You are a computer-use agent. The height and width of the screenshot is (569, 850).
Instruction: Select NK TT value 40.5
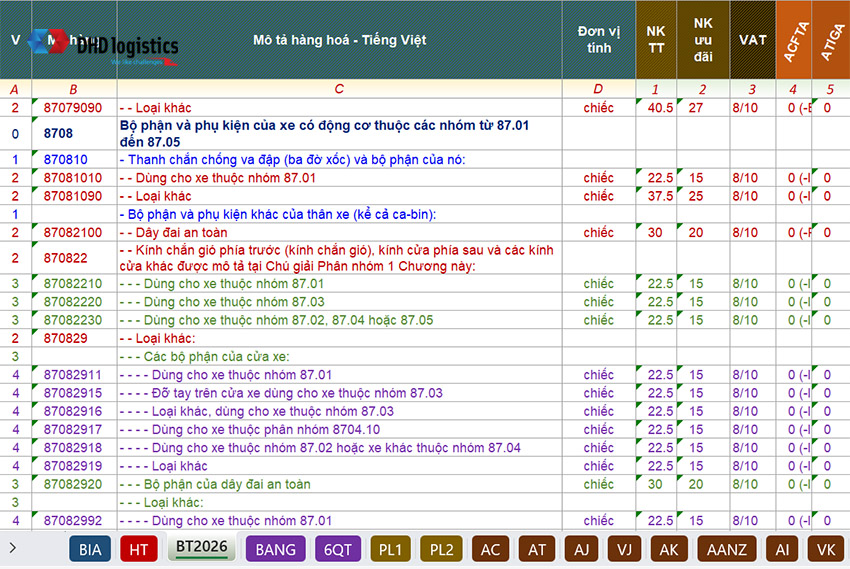point(656,107)
